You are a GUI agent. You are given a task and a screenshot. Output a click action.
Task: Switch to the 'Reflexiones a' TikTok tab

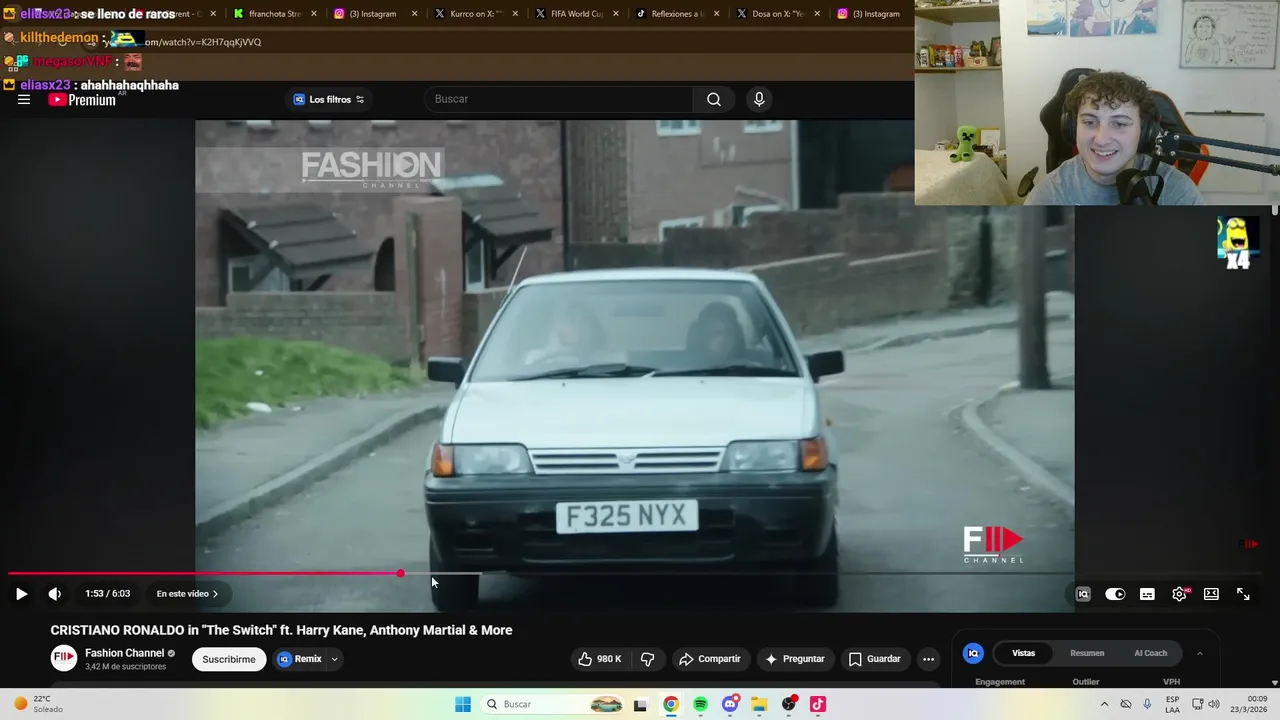click(x=677, y=14)
